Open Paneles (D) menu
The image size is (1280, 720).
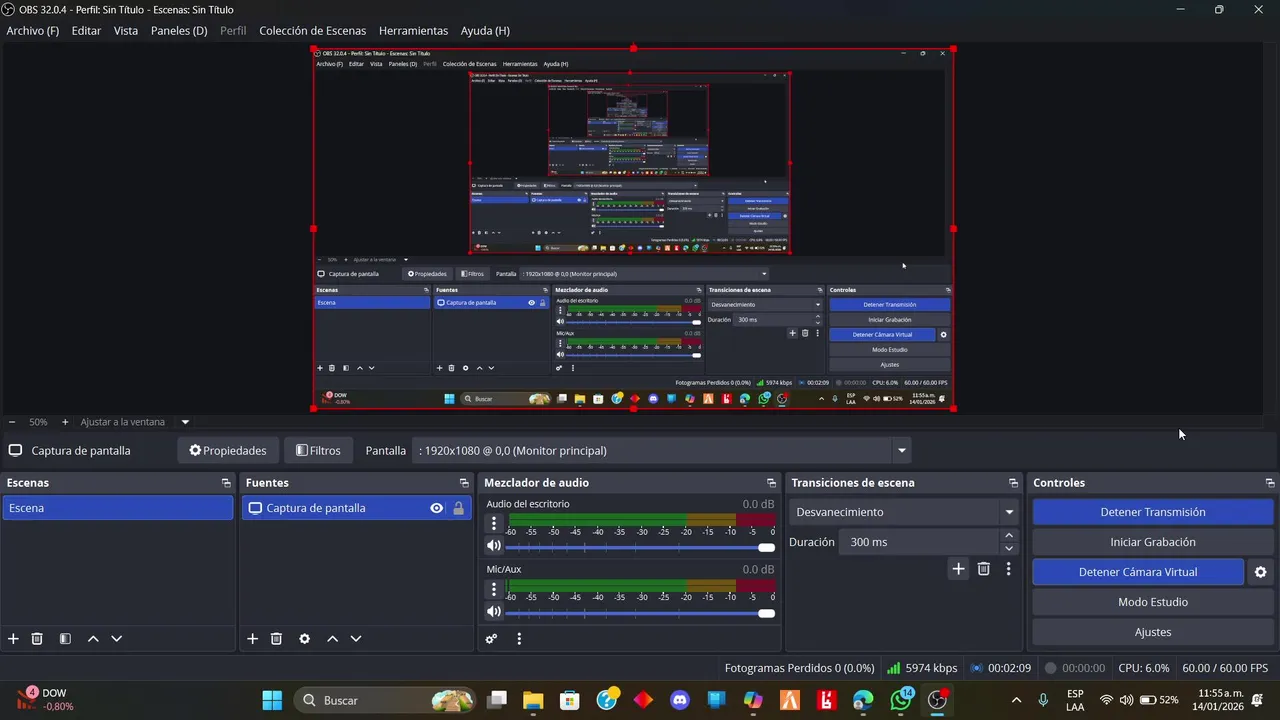[179, 31]
